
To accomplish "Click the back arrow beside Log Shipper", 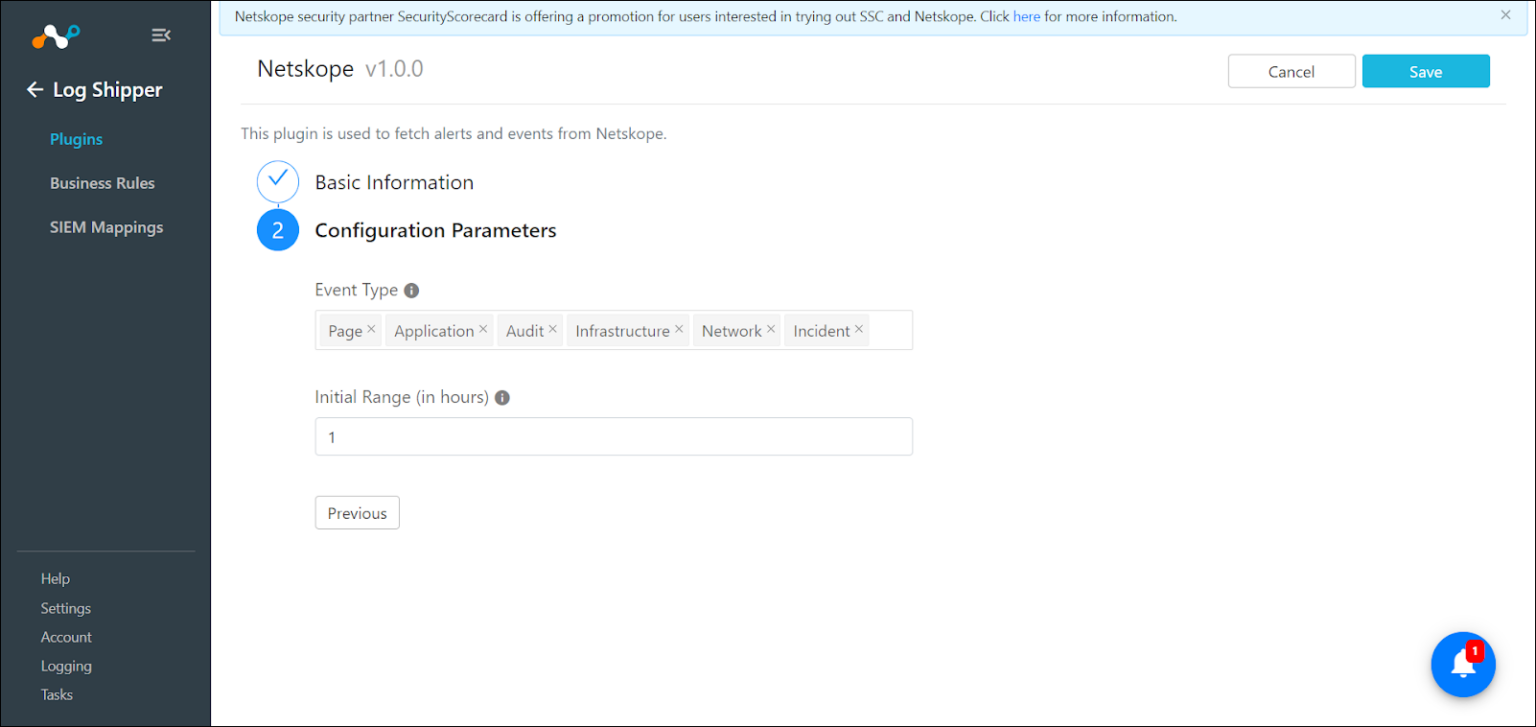I will coord(35,89).
